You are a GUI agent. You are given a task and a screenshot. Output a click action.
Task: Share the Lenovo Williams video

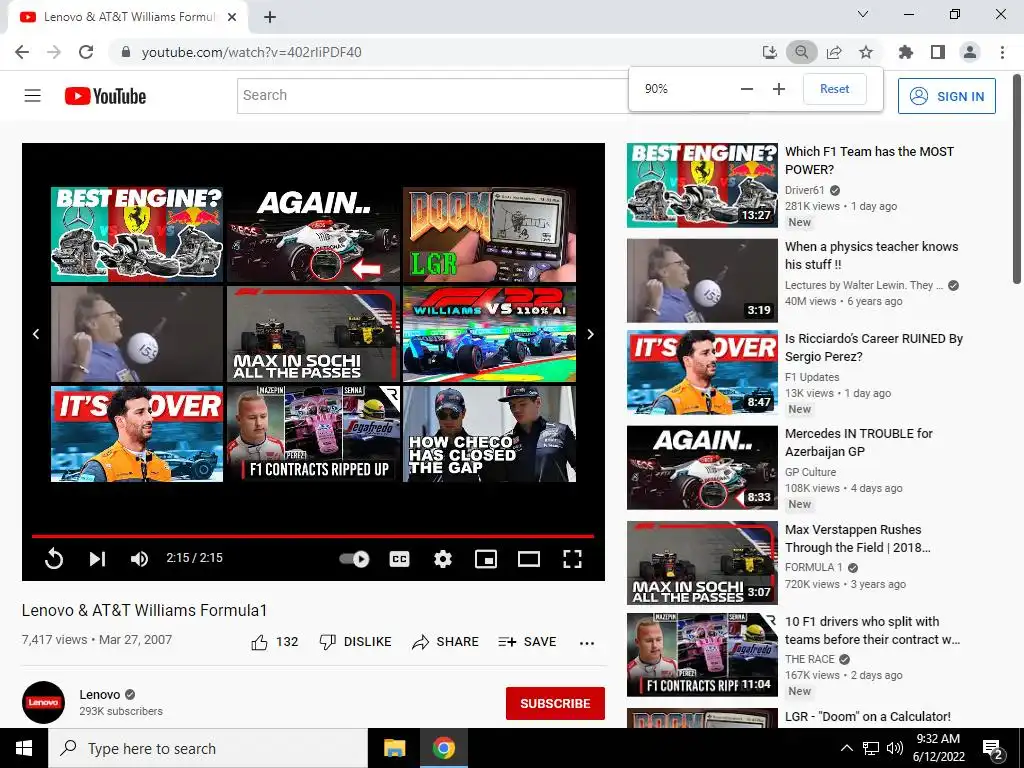(445, 642)
